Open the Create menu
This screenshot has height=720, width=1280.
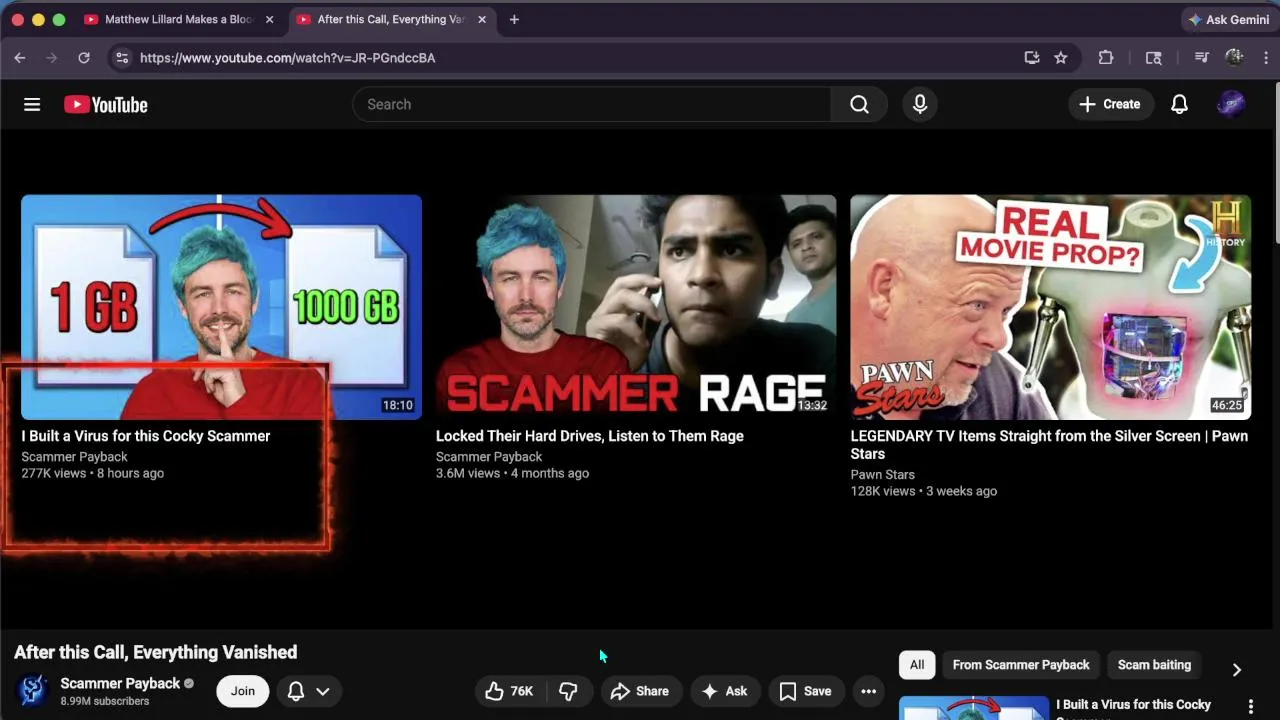[1110, 104]
